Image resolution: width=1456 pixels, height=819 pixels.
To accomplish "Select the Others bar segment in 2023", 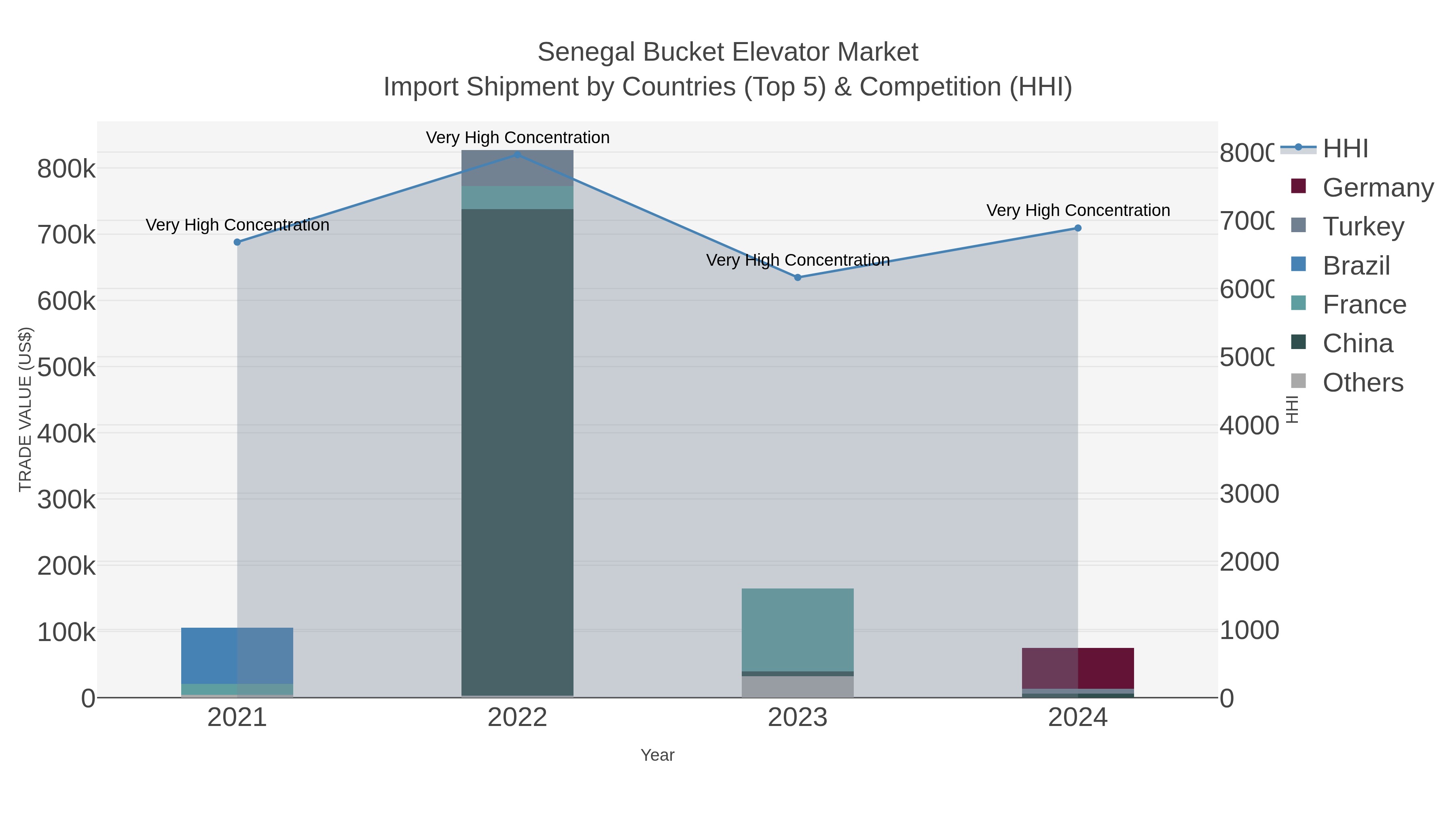I will [x=798, y=687].
